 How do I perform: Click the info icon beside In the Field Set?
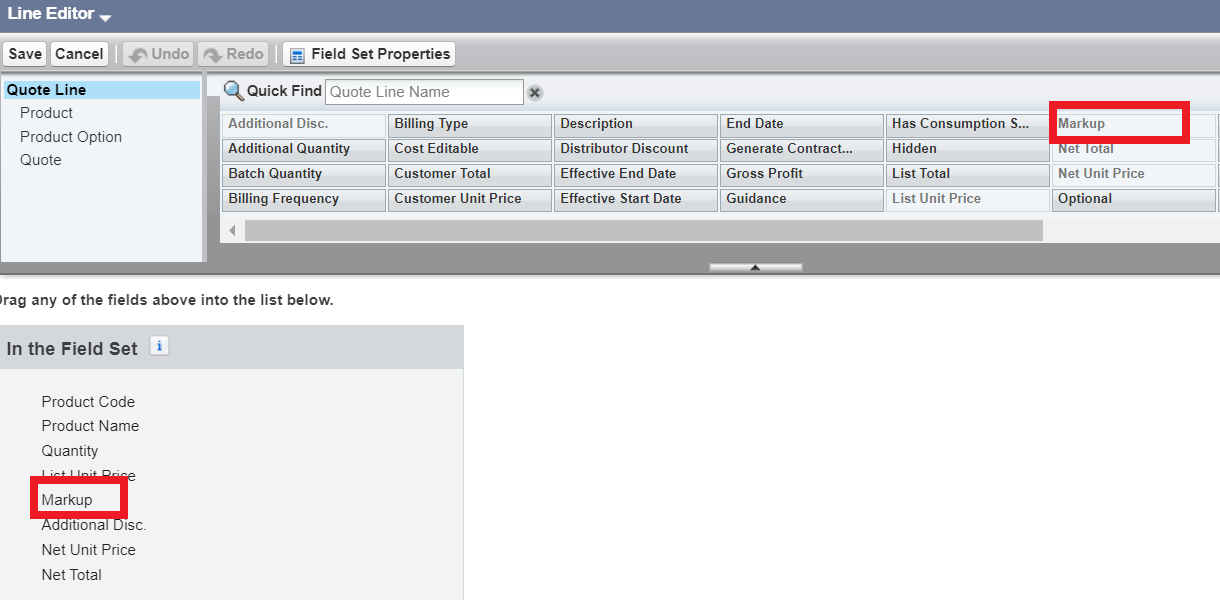tap(159, 346)
